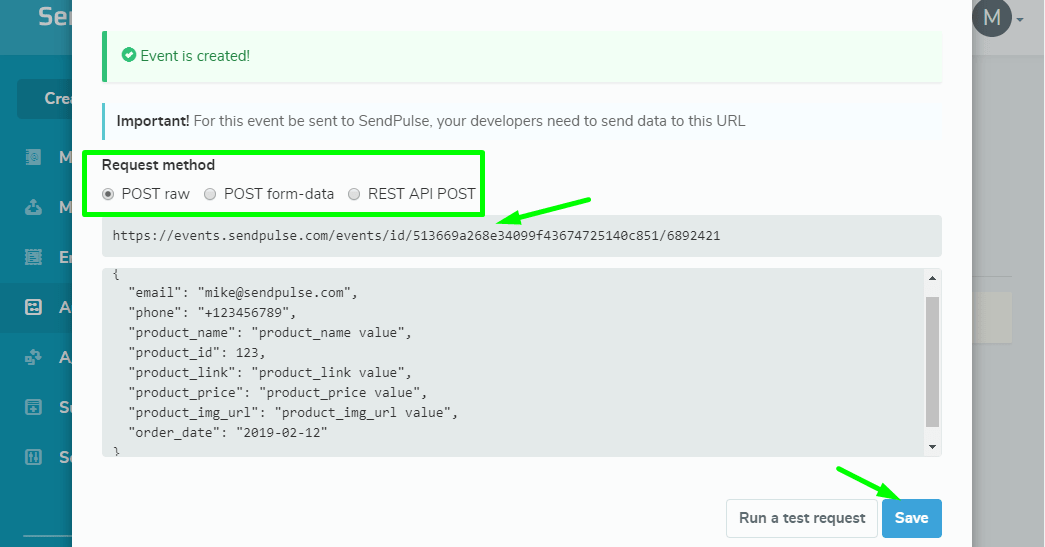
Task: Open the user avatar M menu
Action: click(x=992, y=17)
